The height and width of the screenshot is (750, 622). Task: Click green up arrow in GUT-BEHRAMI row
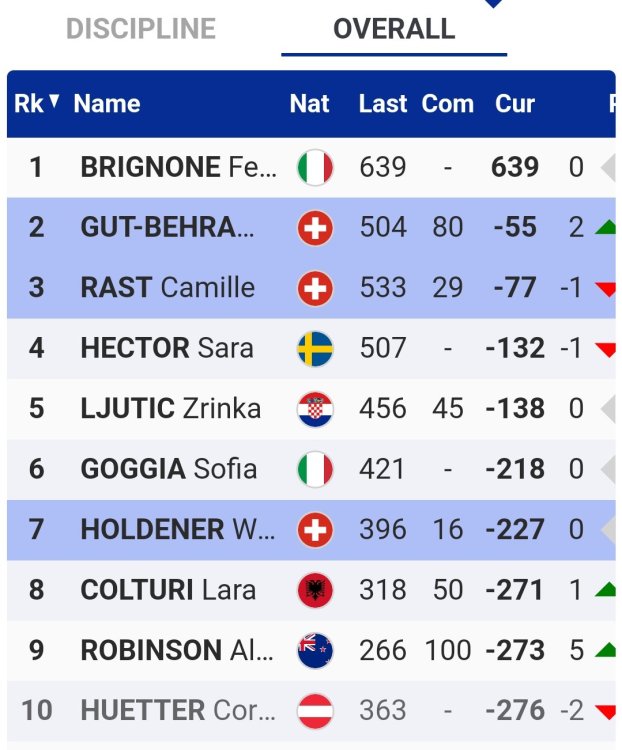point(604,228)
